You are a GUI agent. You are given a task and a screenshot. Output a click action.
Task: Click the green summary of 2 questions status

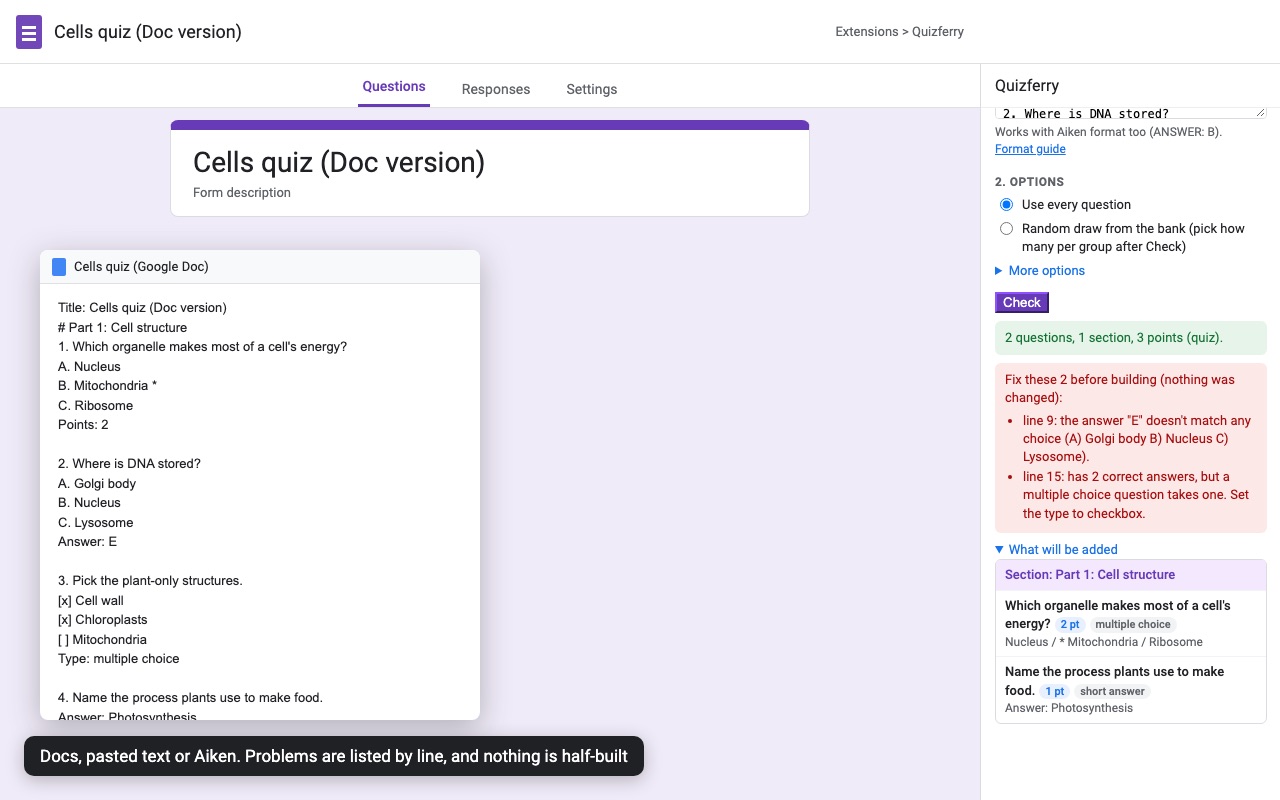click(x=1131, y=338)
